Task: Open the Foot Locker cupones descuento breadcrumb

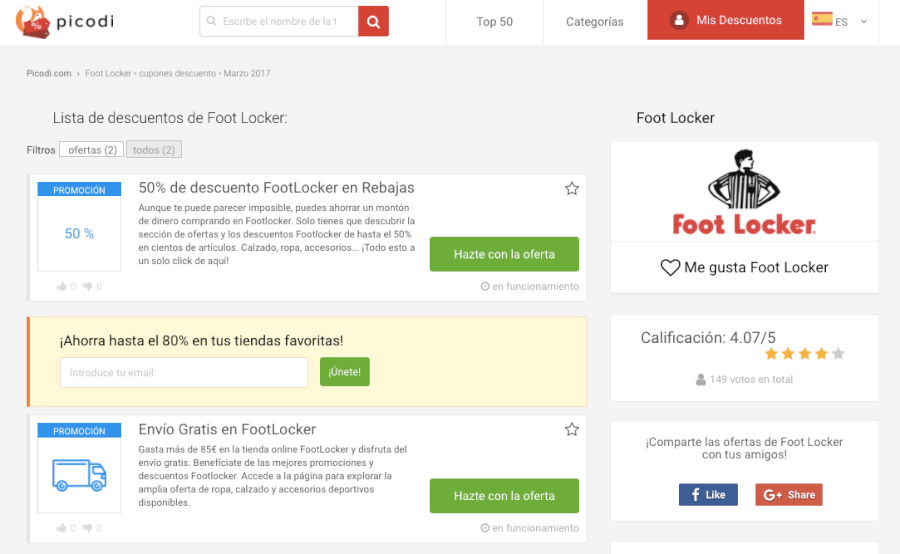Action: coord(177,73)
